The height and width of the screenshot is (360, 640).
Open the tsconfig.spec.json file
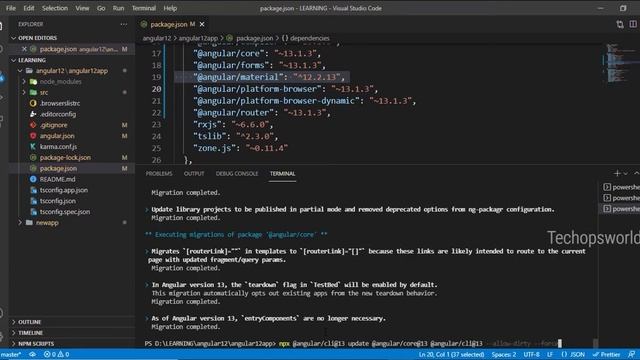click(x=64, y=212)
